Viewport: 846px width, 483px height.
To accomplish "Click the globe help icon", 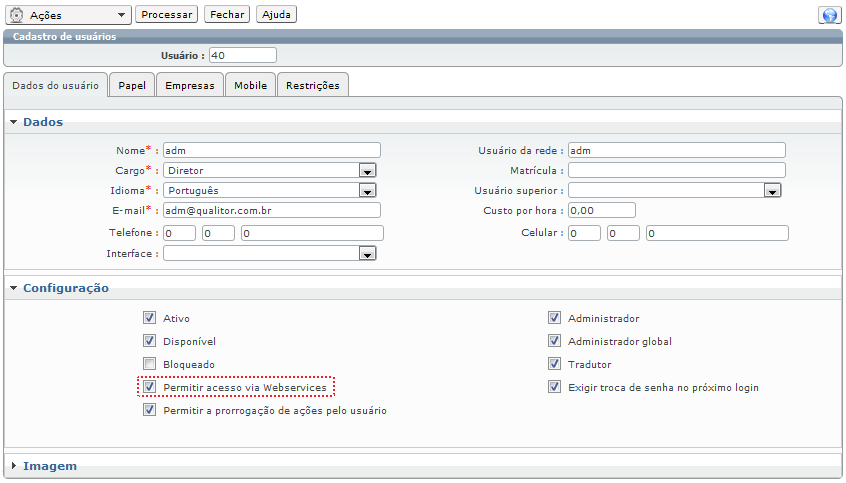I will (x=828, y=15).
